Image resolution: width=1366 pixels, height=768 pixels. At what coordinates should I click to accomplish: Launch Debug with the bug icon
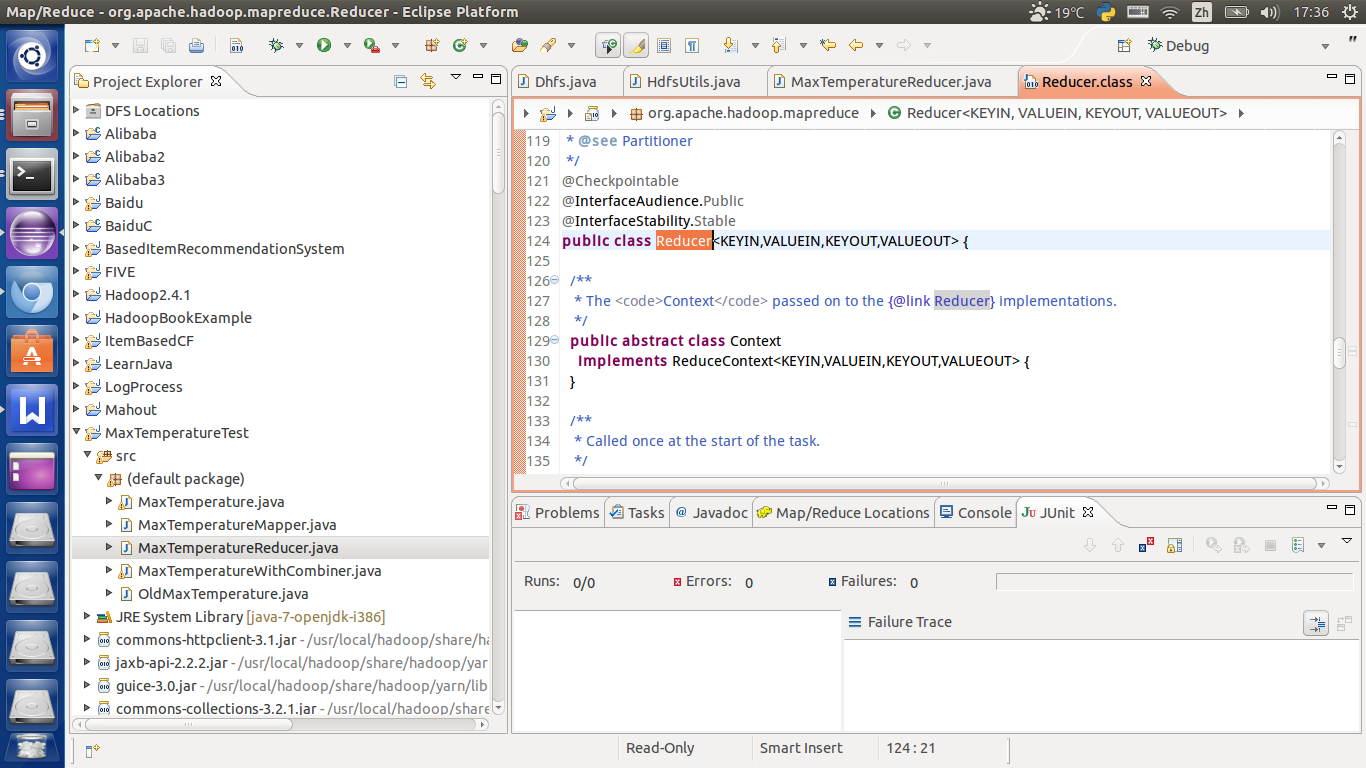276,46
